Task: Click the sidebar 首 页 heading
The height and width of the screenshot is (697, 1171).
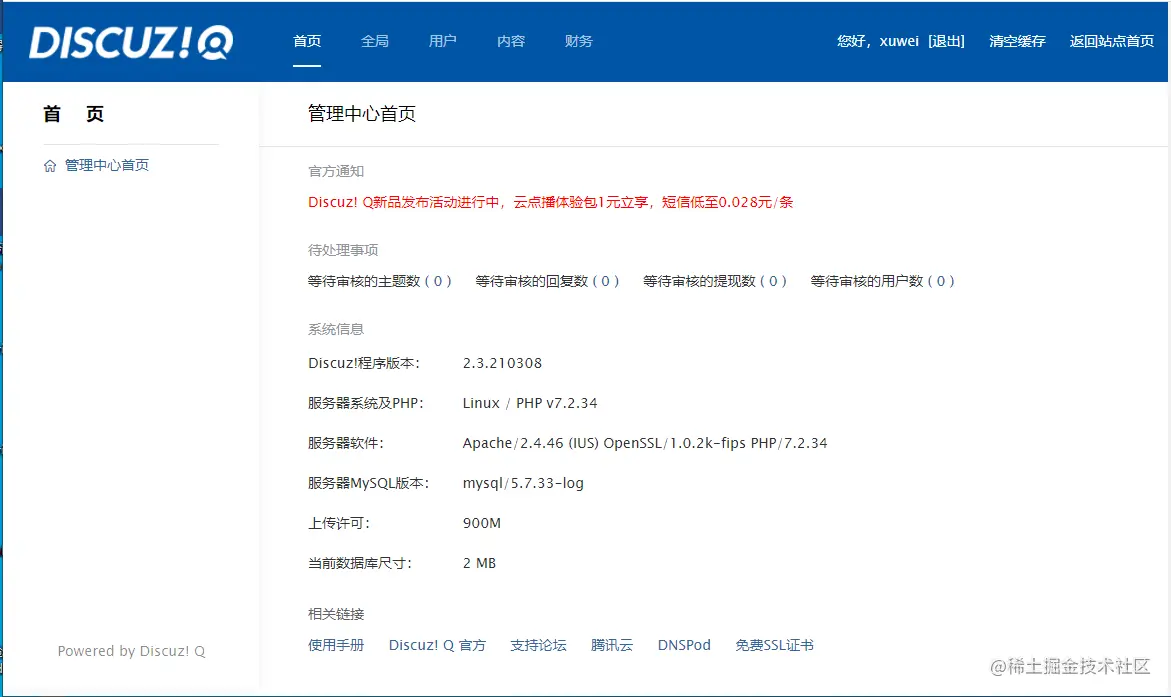Action: click(x=73, y=114)
